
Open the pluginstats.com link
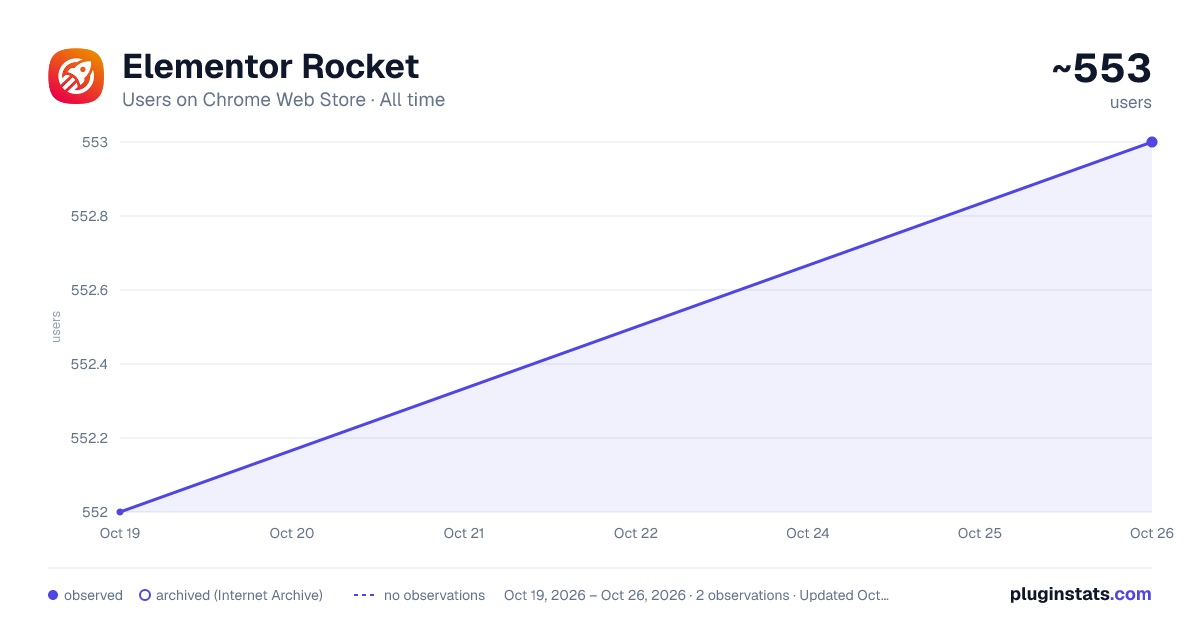pyautogui.click(x=1080, y=594)
